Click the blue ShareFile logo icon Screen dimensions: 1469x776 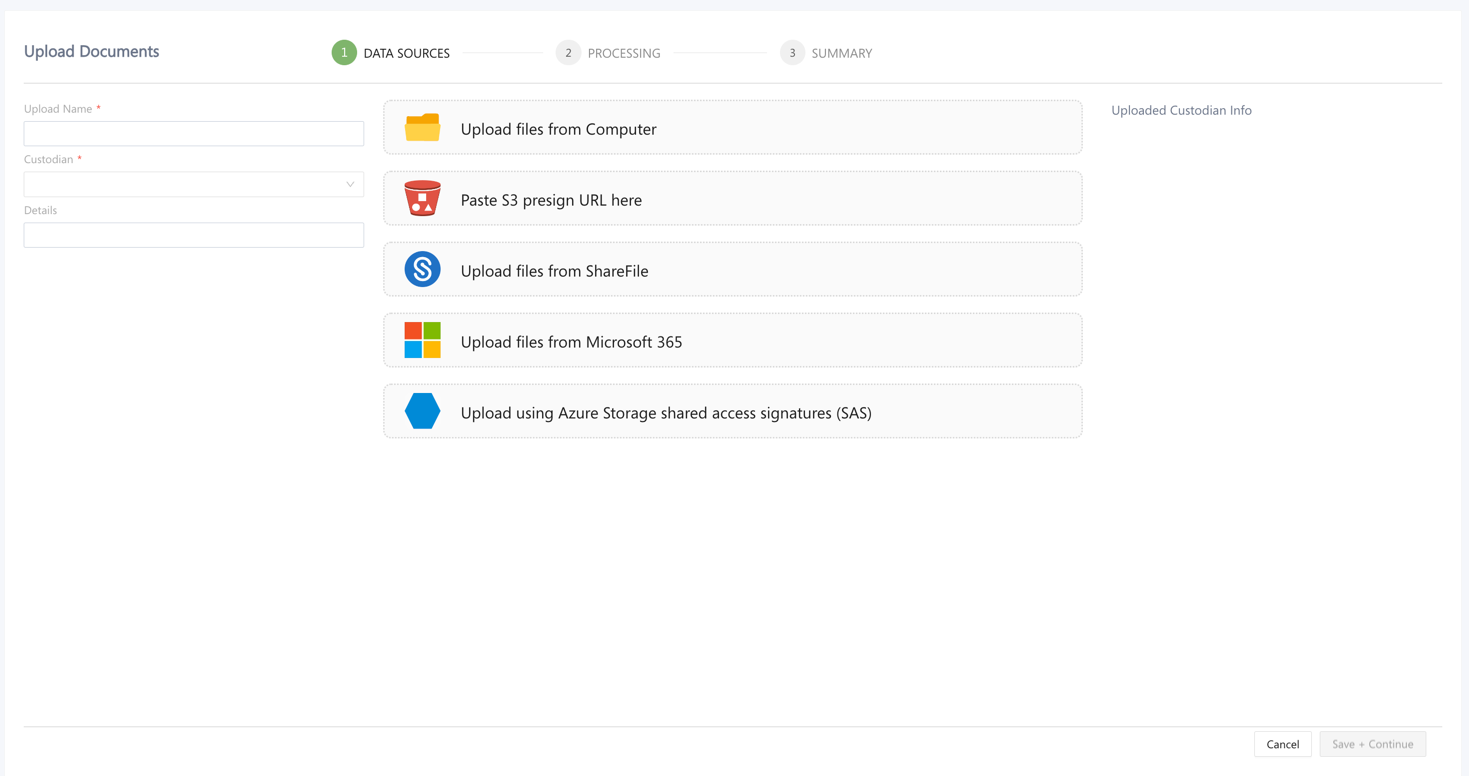click(422, 270)
